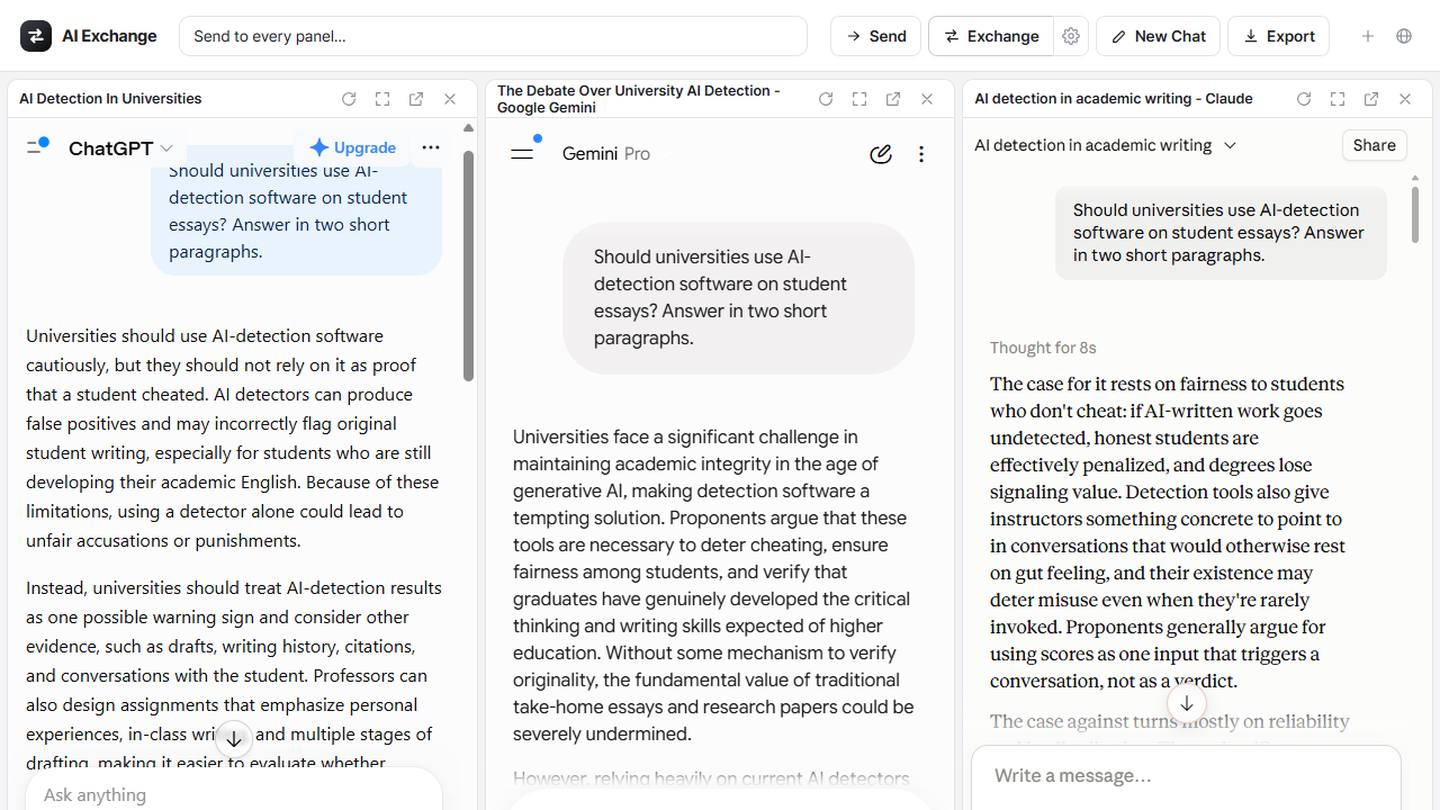Click the Gemini Pro label

point(606,154)
